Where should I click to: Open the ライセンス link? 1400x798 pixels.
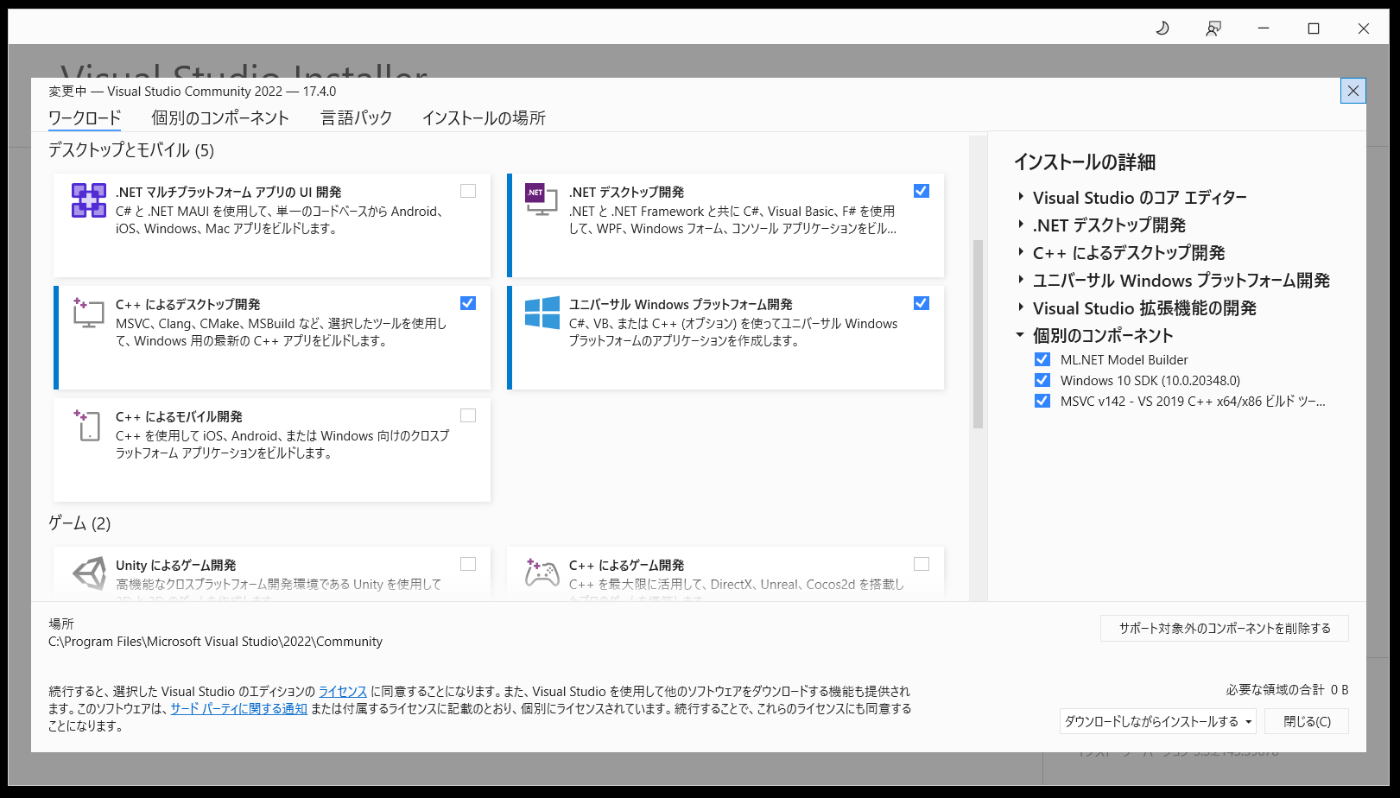coord(343,691)
